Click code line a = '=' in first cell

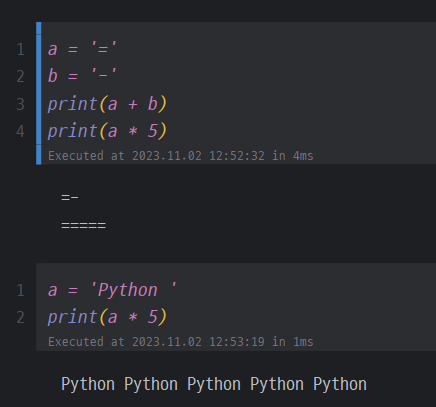click(x=82, y=49)
